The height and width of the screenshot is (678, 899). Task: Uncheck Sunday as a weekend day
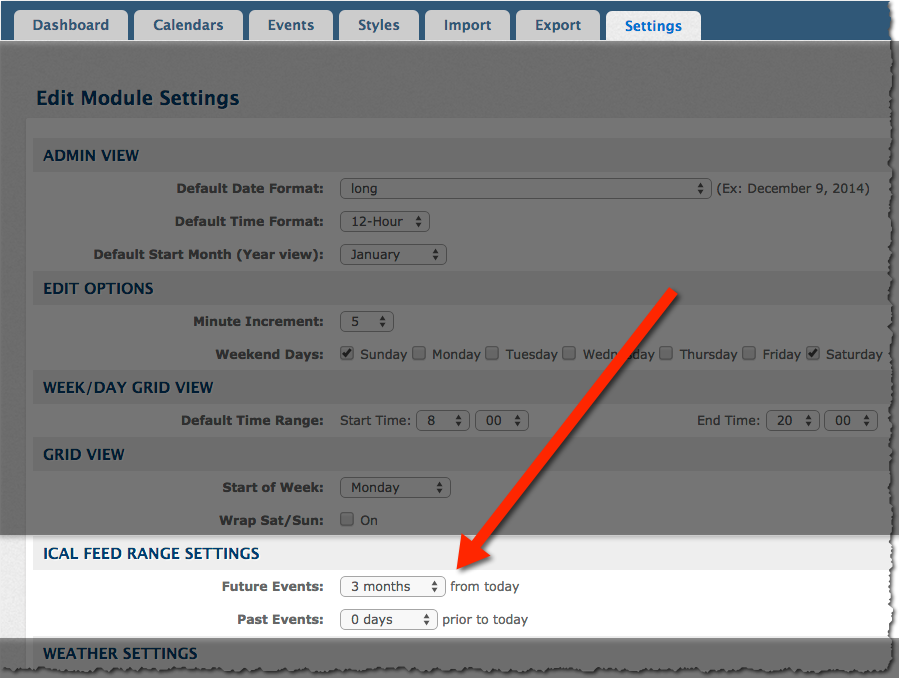[347, 353]
